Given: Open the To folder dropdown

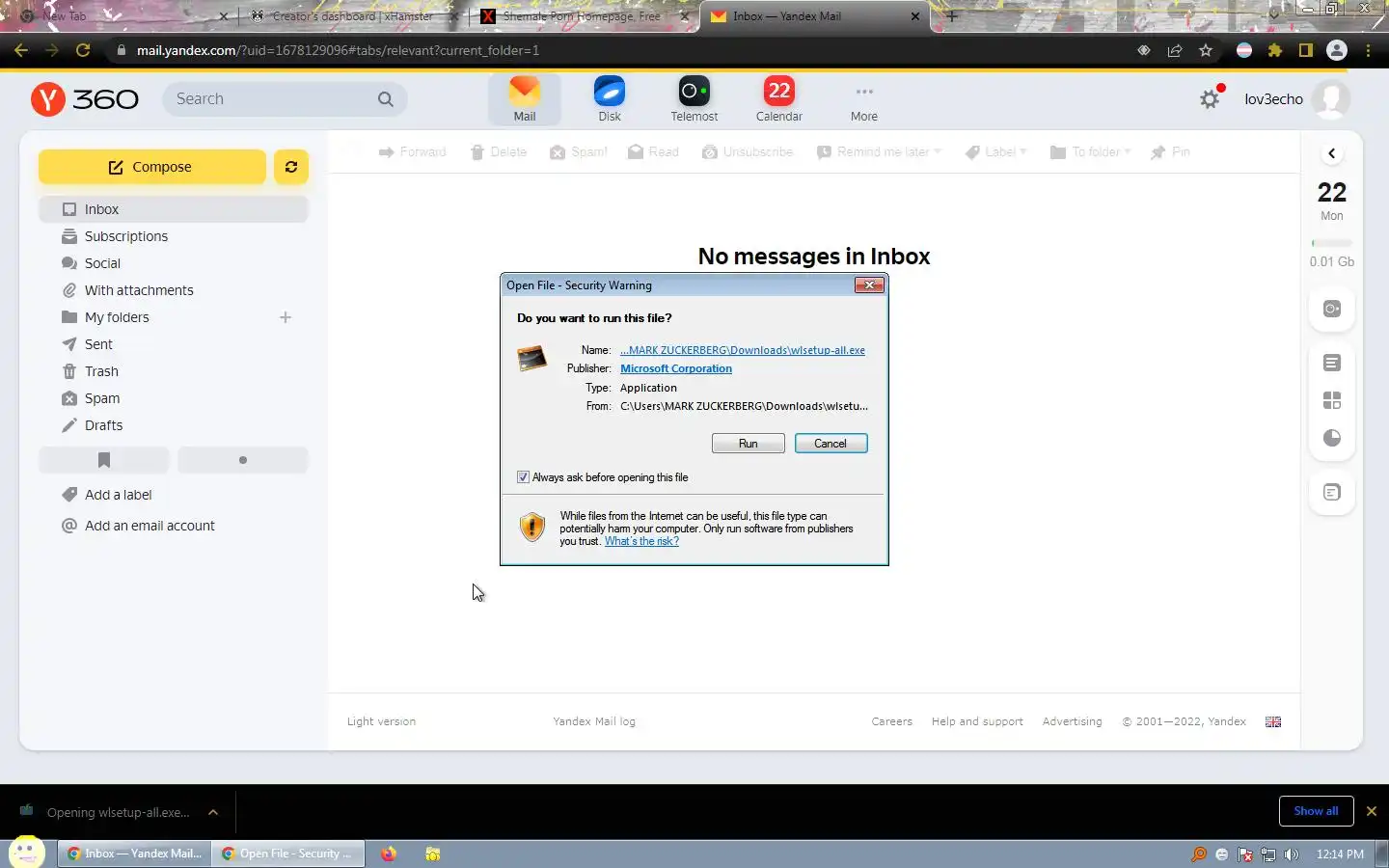Looking at the screenshot, I should click(1090, 152).
